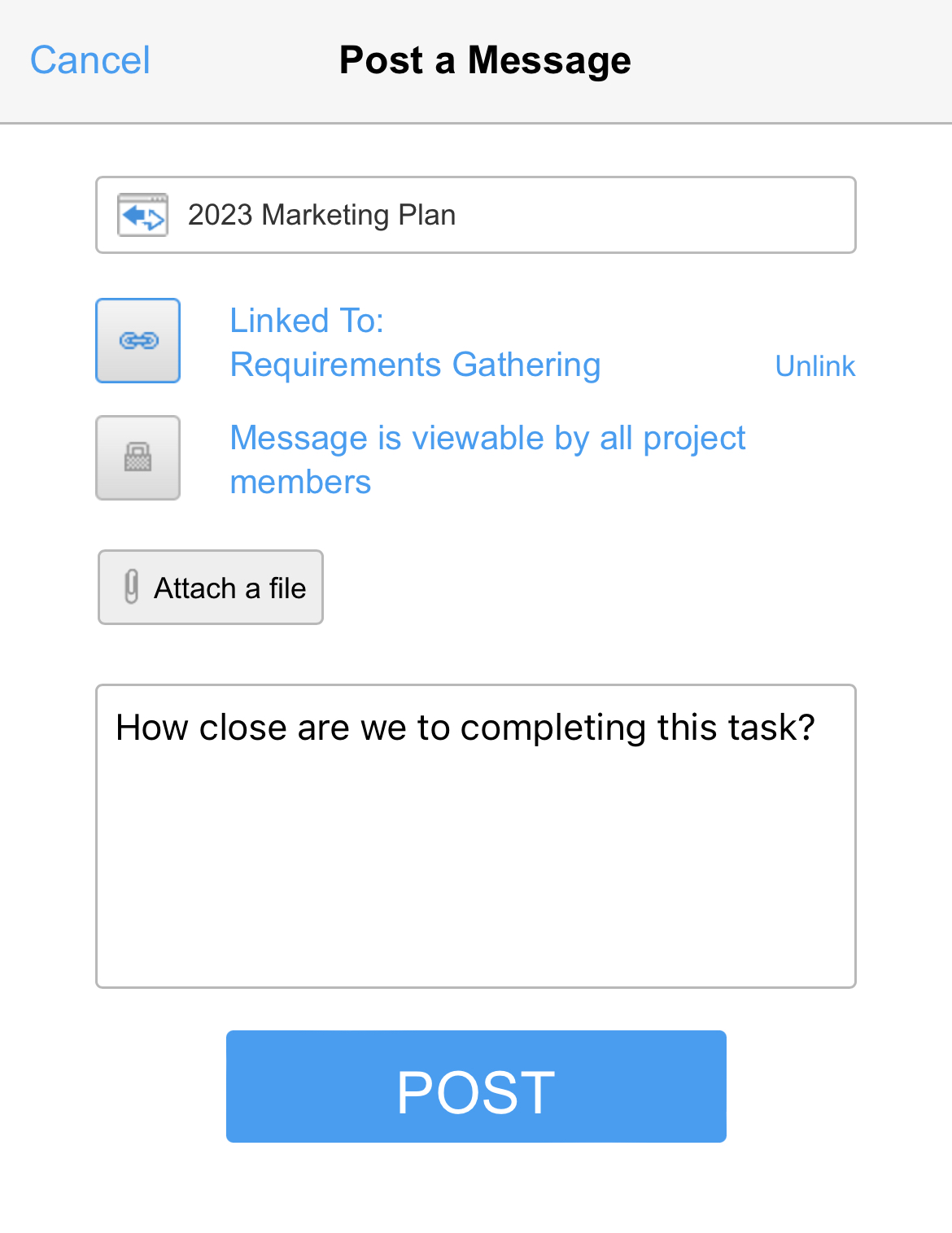Submit the message with the POST button

[x=476, y=1087]
